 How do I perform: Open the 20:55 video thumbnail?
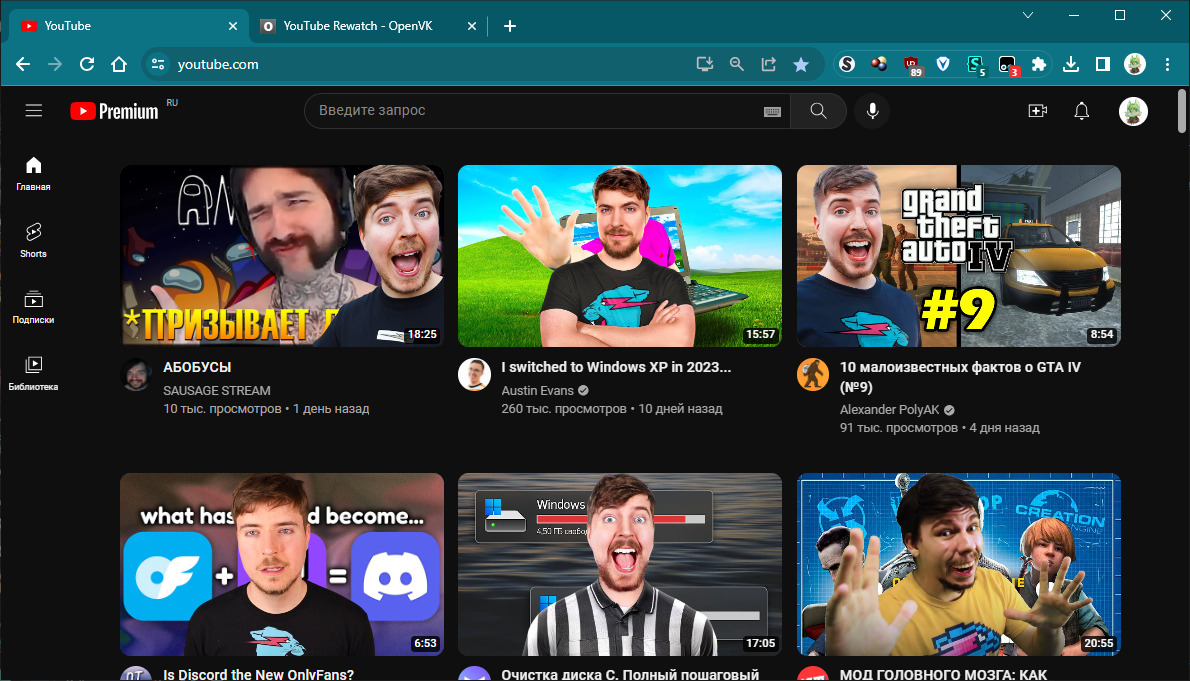[x=959, y=564]
